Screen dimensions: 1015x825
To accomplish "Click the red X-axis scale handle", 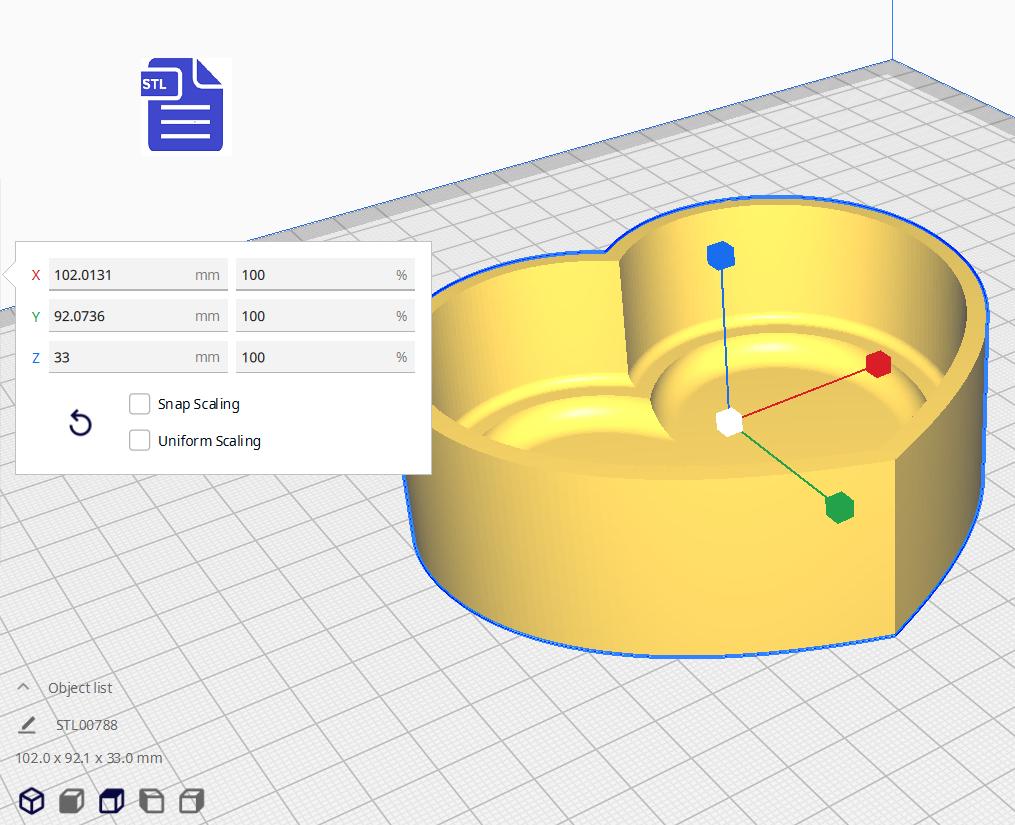I will (x=878, y=364).
